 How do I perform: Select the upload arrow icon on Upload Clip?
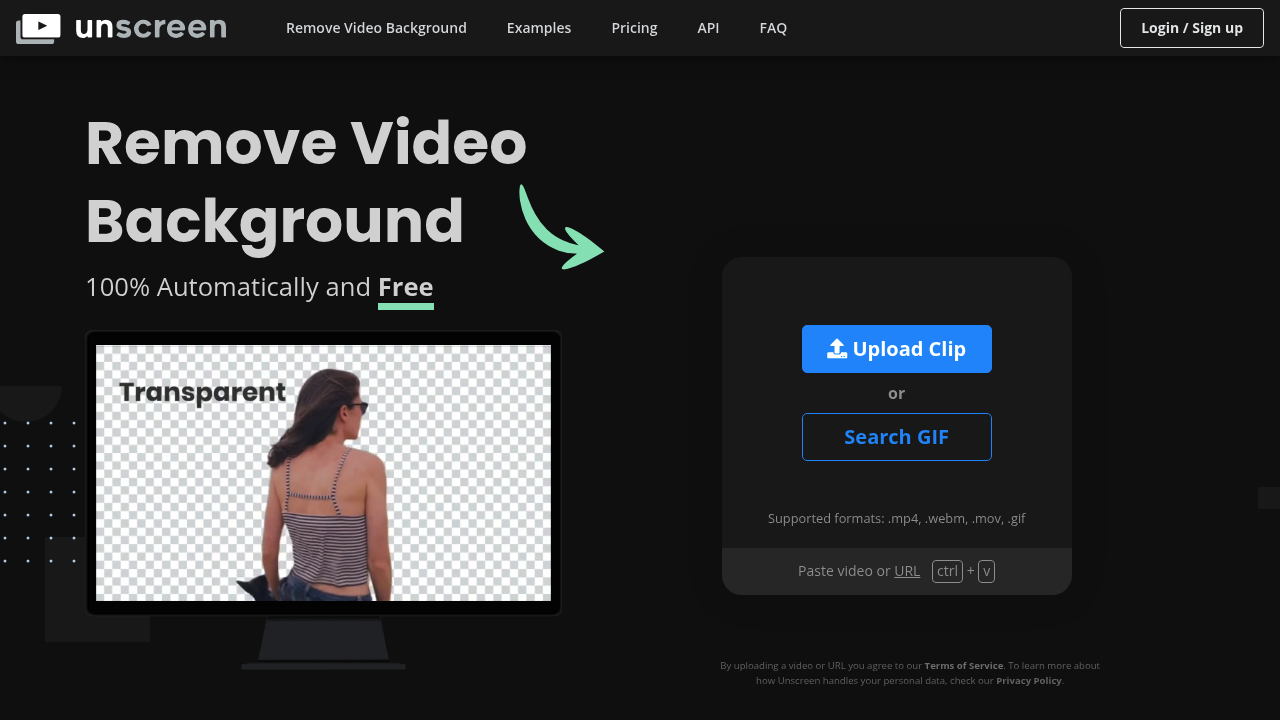tap(835, 348)
